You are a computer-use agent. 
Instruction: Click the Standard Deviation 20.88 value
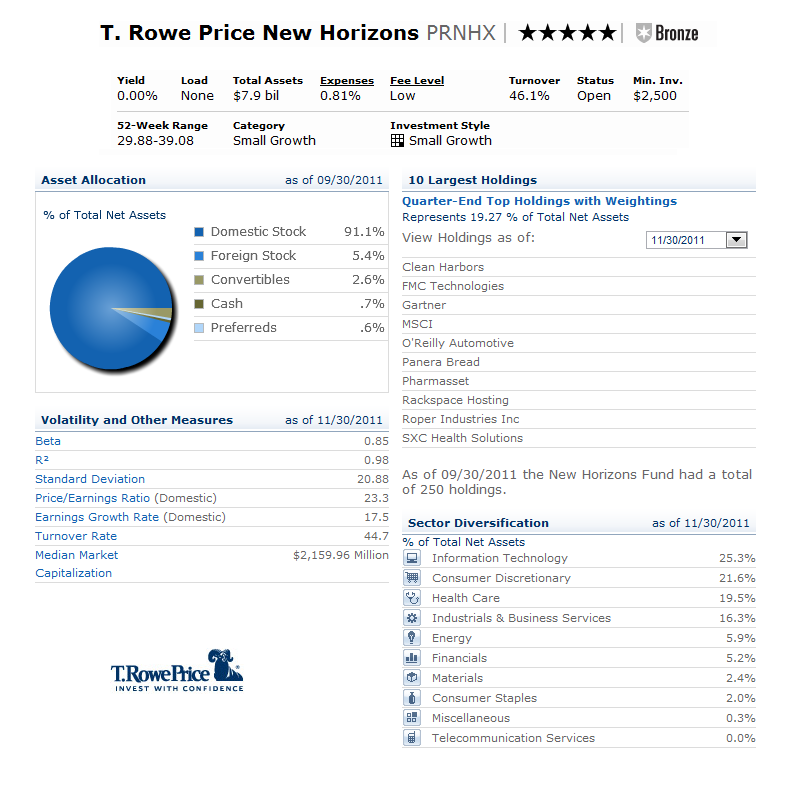pyautogui.click(x=372, y=479)
